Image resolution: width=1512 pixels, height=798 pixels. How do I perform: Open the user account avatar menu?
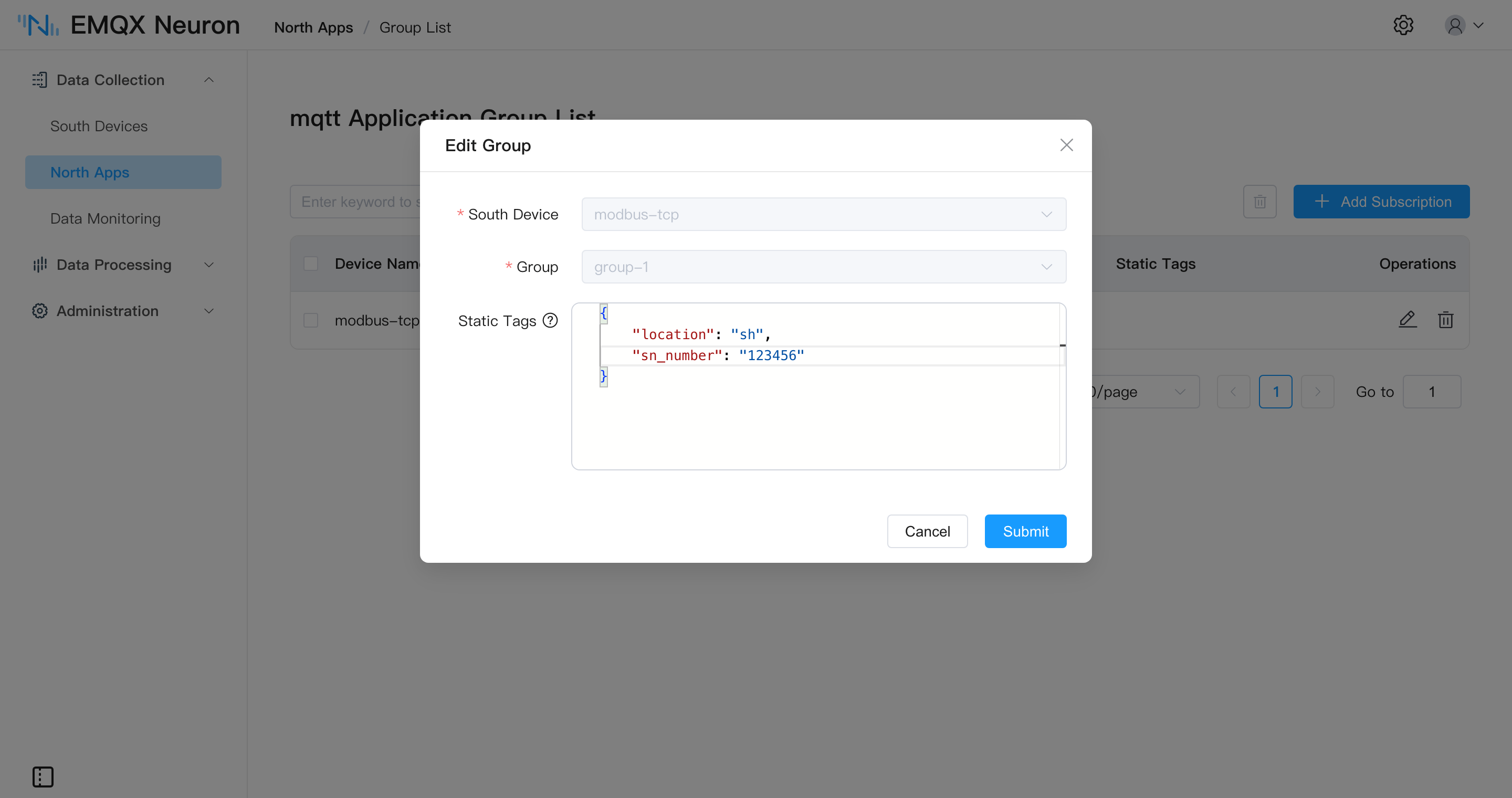pos(1463,25)
